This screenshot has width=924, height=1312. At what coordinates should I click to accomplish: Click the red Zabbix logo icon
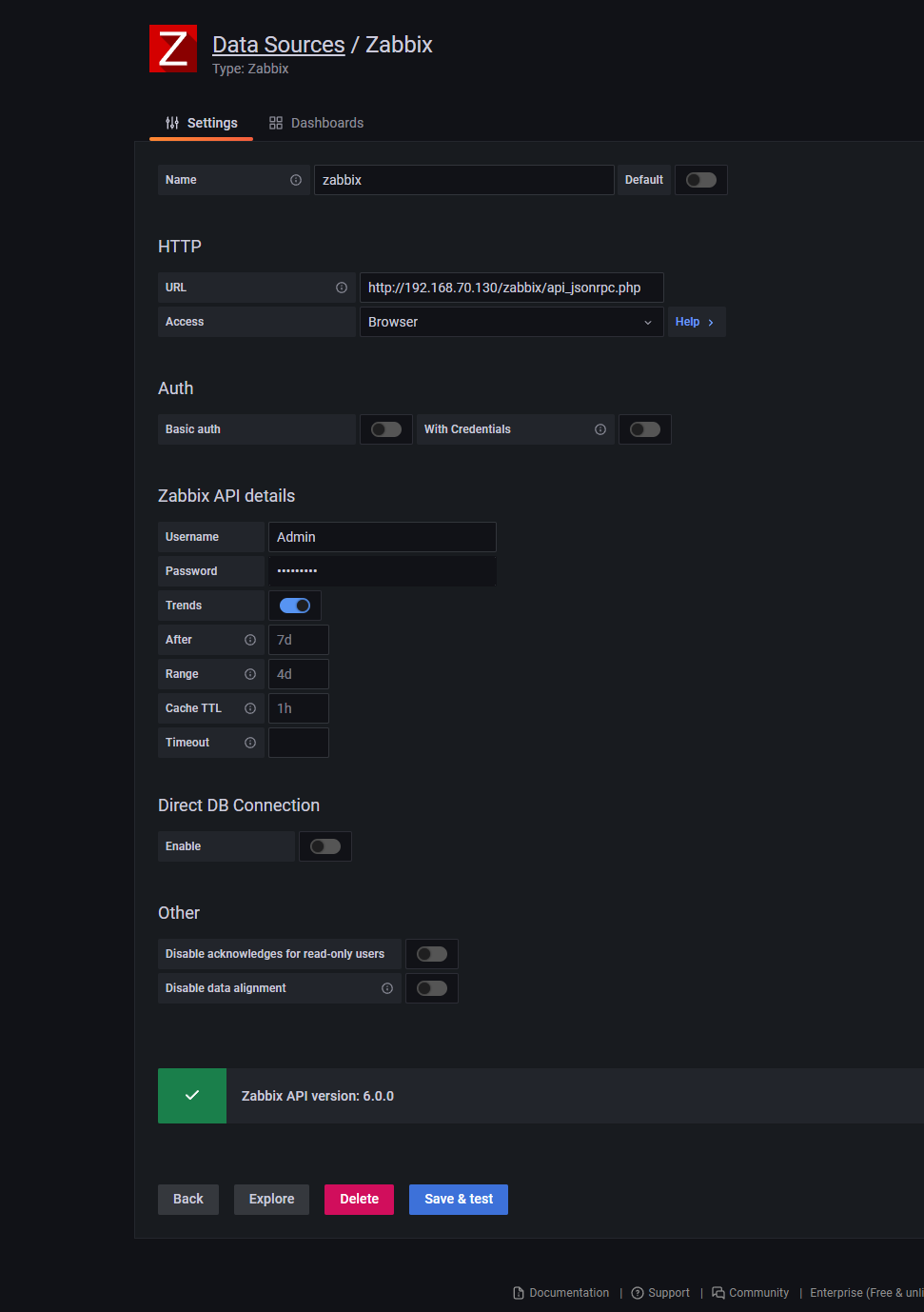(x=173, y=49)
